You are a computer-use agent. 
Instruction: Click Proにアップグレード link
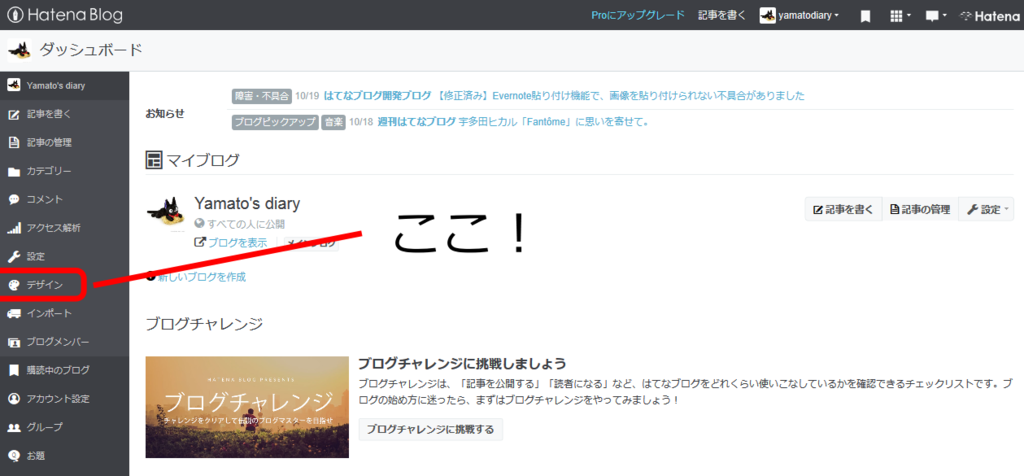(x=638, y=16)
